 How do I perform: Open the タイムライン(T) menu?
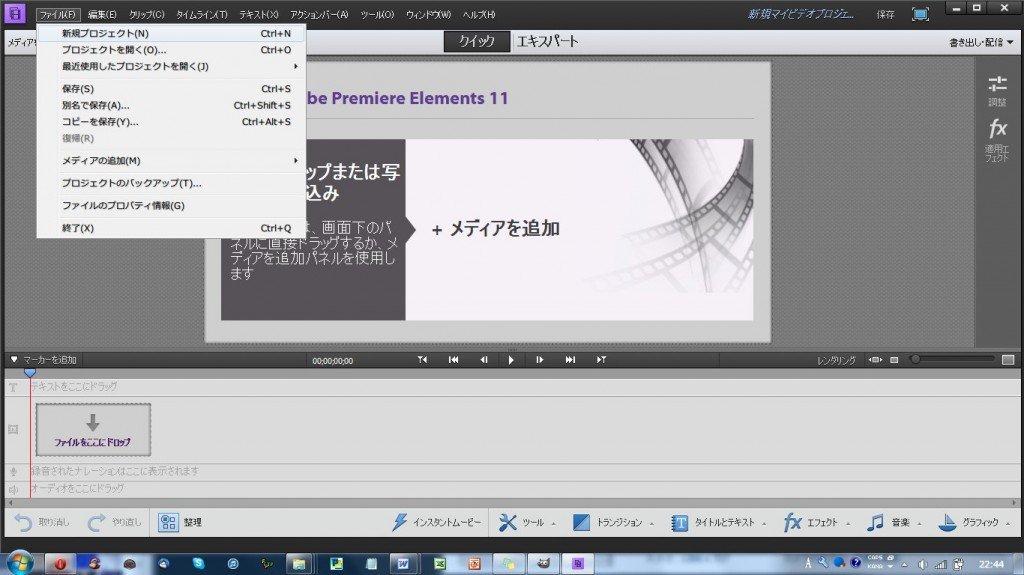pos(202,14)
